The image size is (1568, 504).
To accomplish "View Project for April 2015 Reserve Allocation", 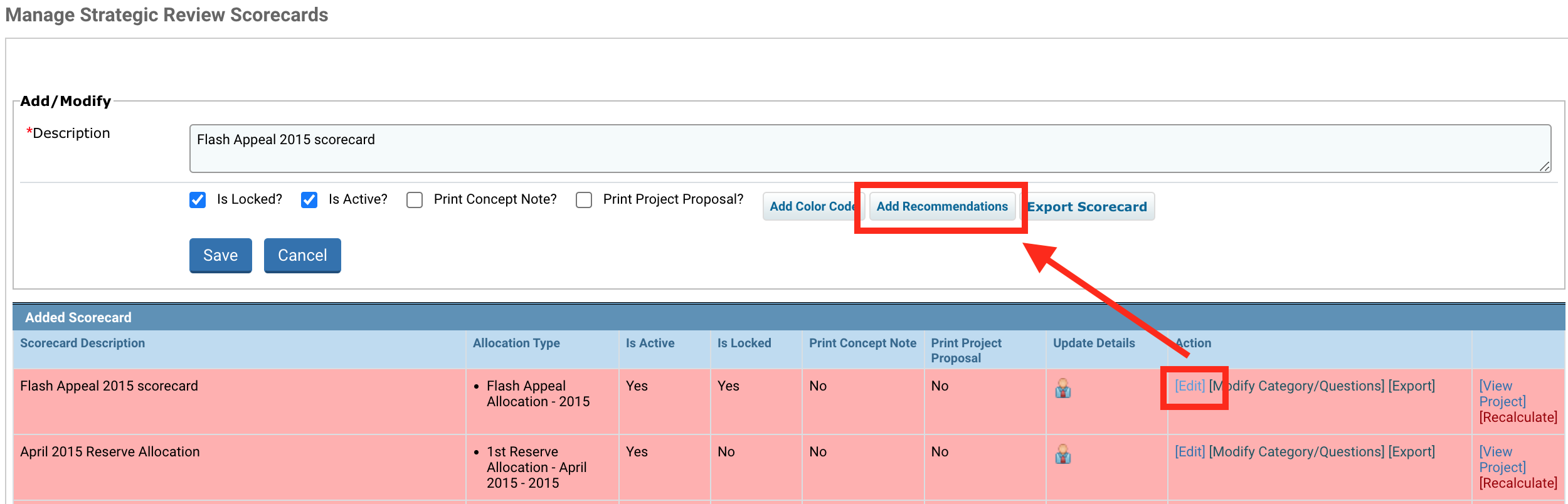I will (1502, 459).
